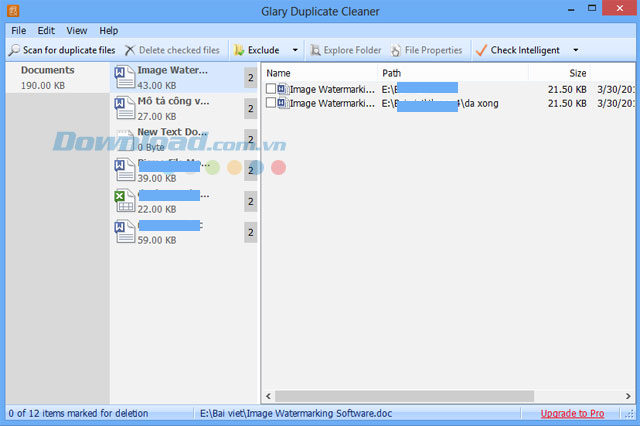
Task: Select the Image Water... duplicate group
Action: (x=185, y=78)
